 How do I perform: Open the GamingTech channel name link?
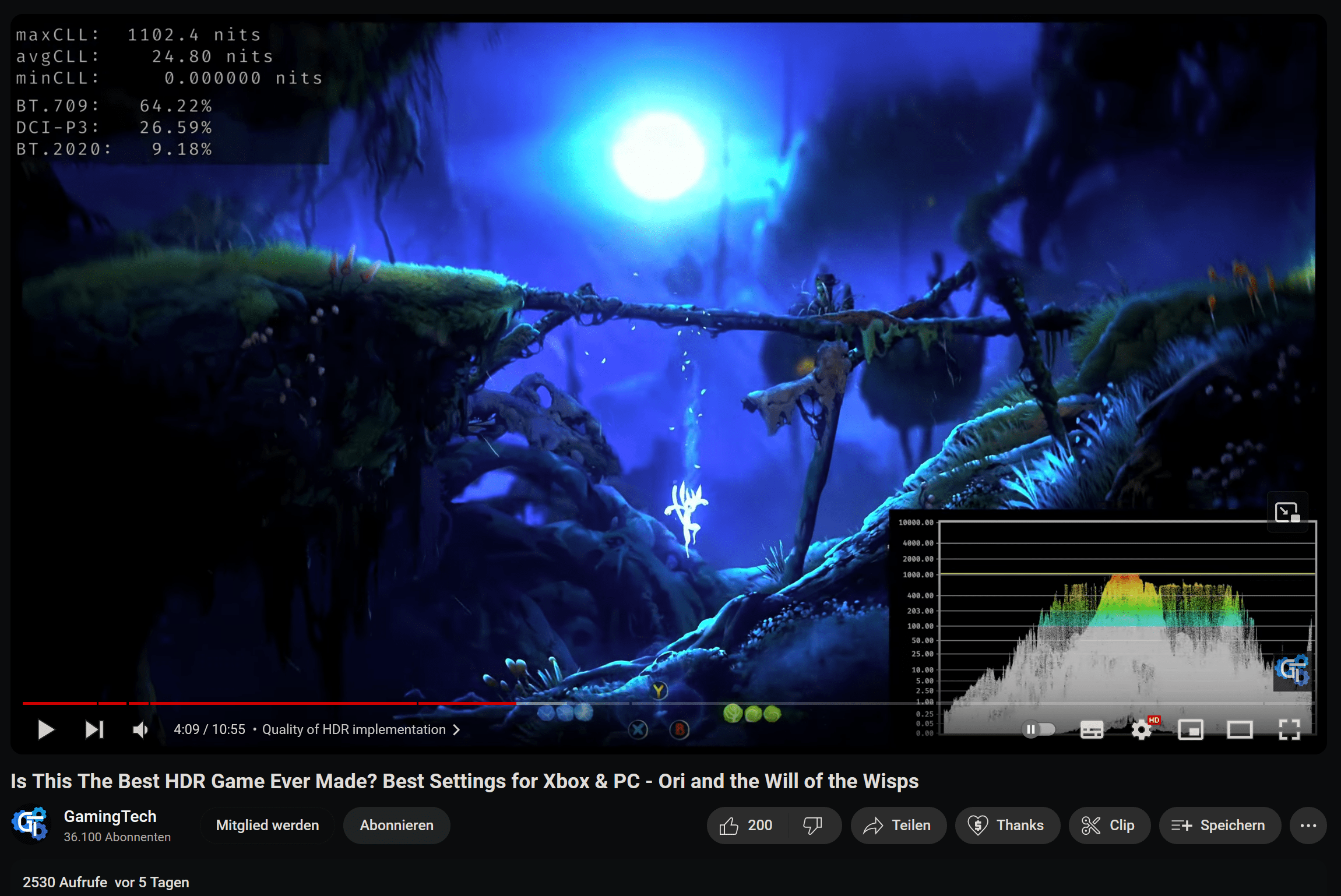[110, 816]
